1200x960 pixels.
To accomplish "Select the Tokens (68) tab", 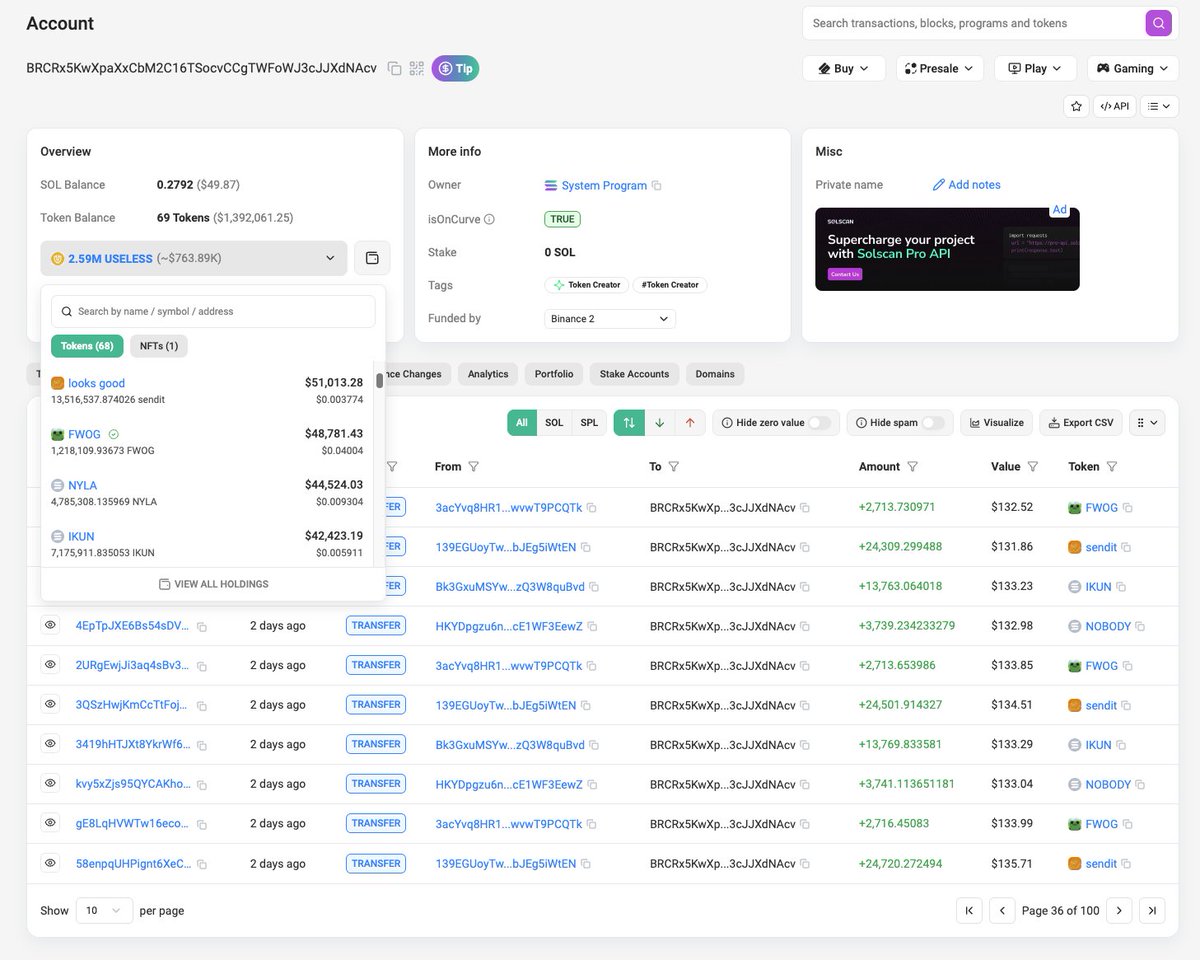I will 87,346.
